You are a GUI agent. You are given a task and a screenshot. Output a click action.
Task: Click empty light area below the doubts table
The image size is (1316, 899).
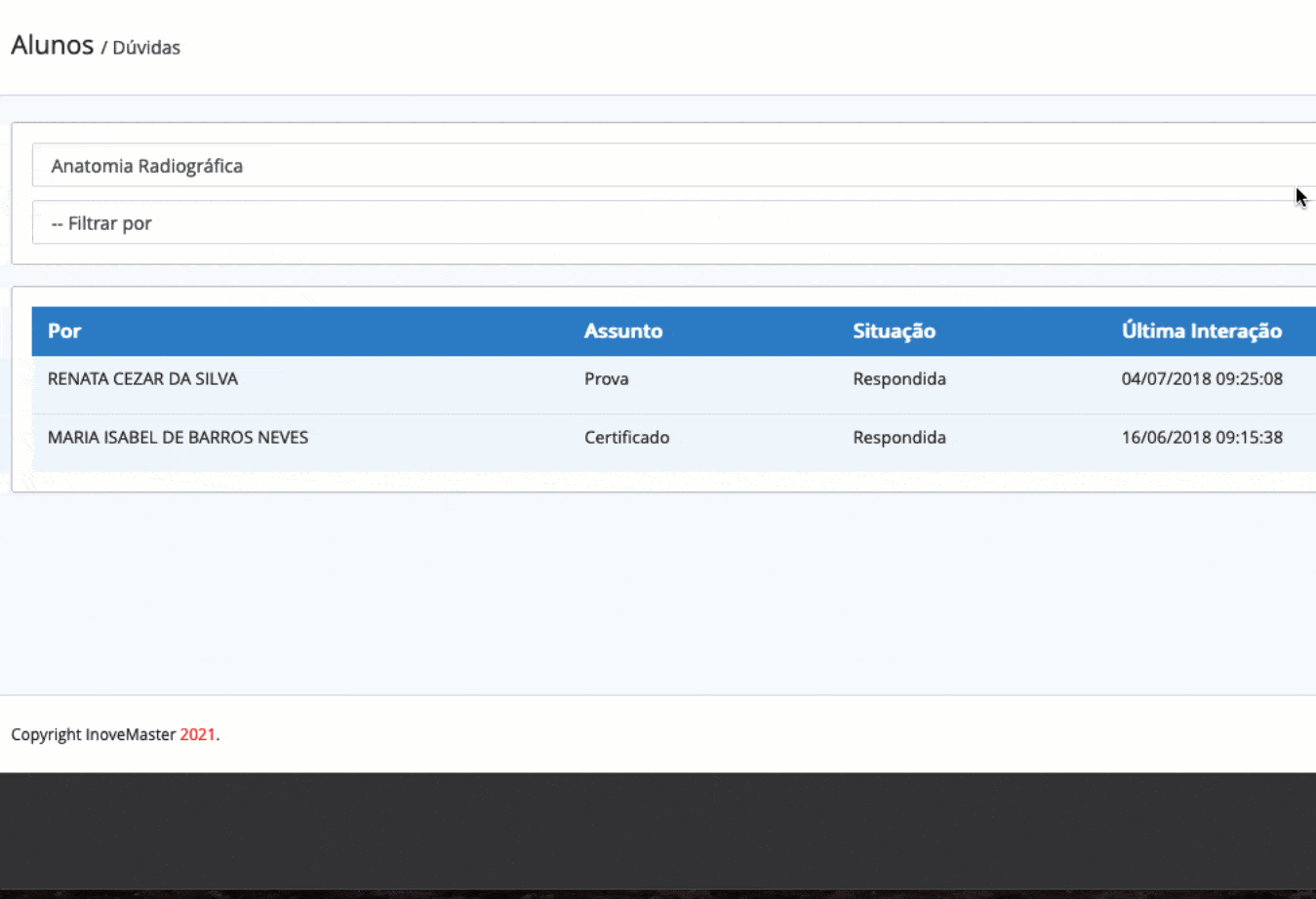pos(658,595)
